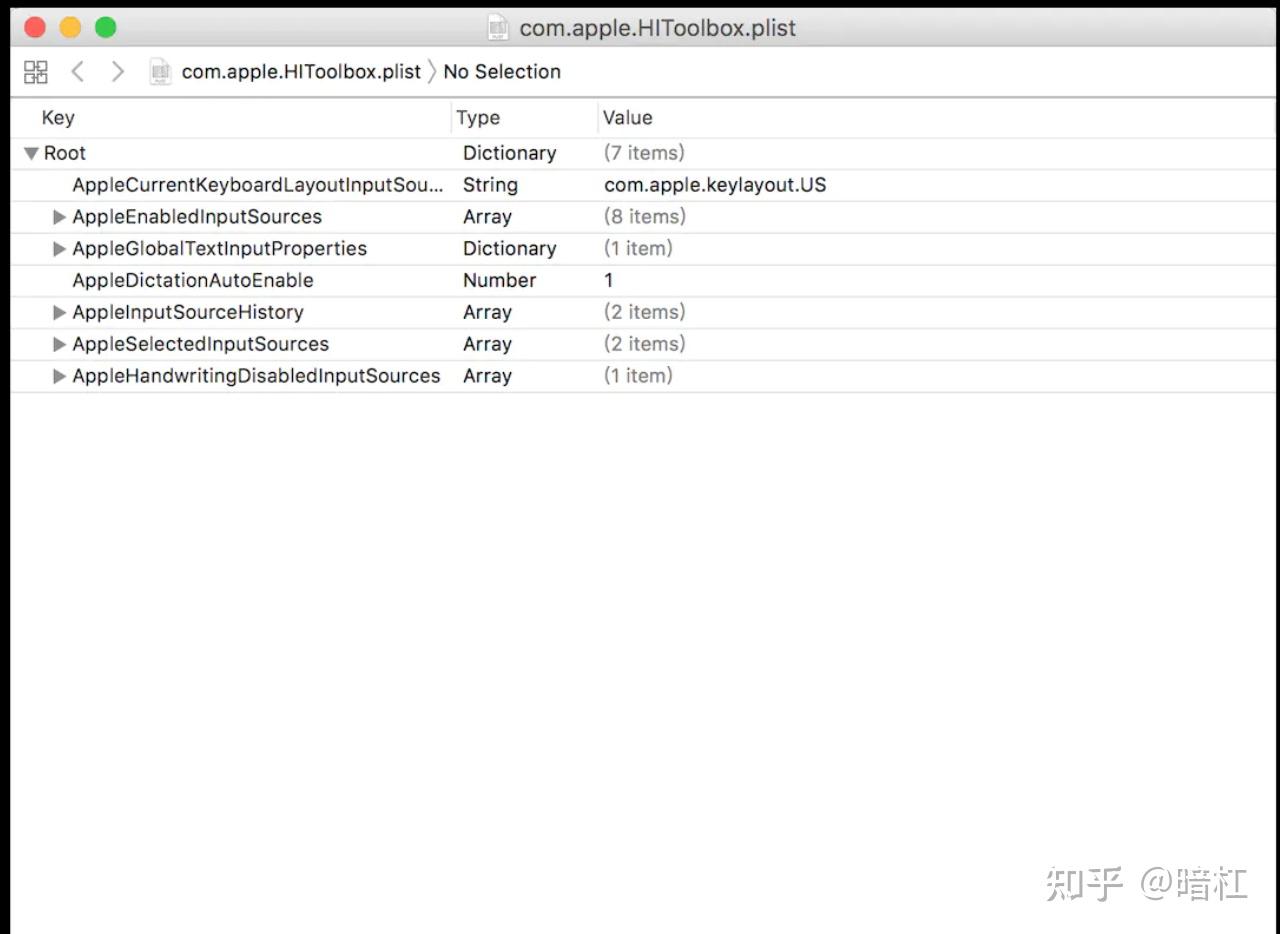The height and width of the screenshot is (934, 1280).
Task: Select AppleEnabledInputSources key text
Action: pos(197,217)
